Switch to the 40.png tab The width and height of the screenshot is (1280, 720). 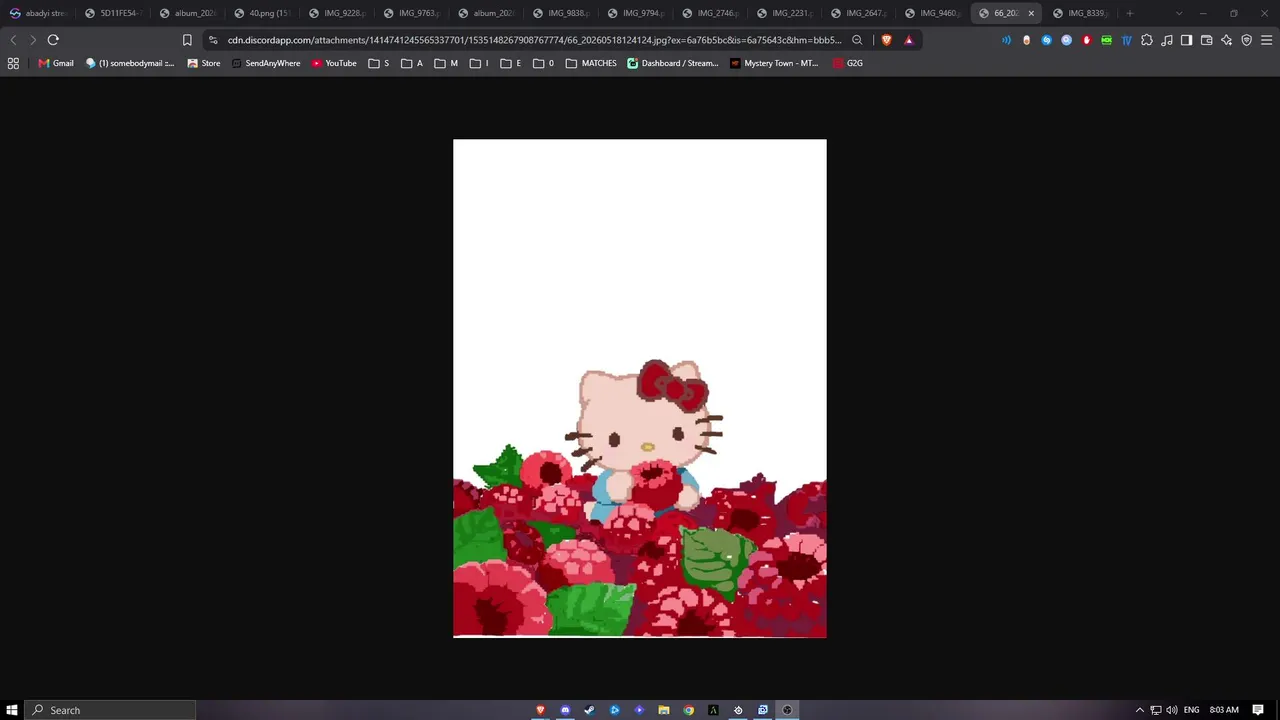[262, 13]
